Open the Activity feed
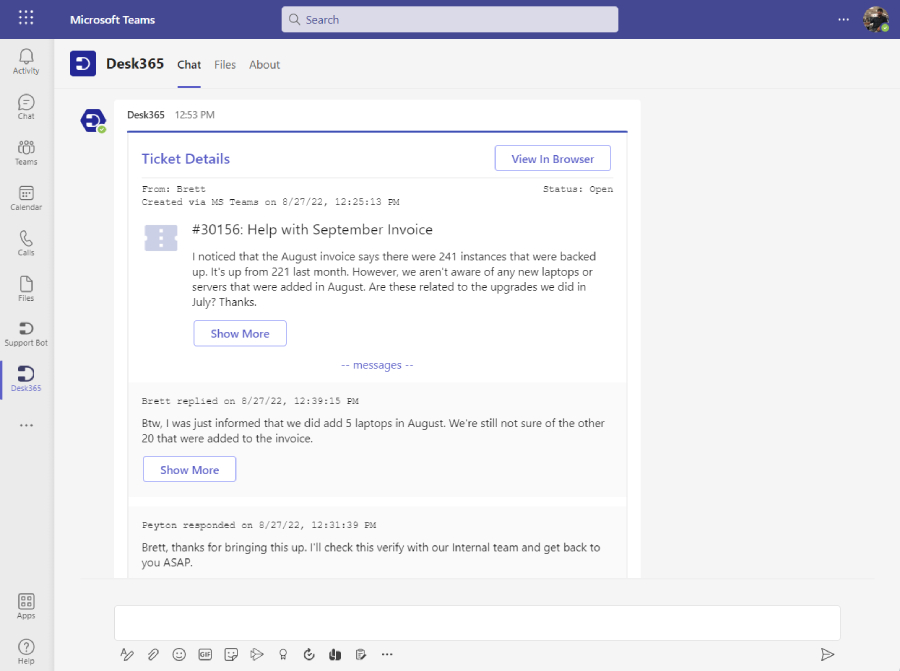This screenshot has height=671, width=900. tap(26, 61)
